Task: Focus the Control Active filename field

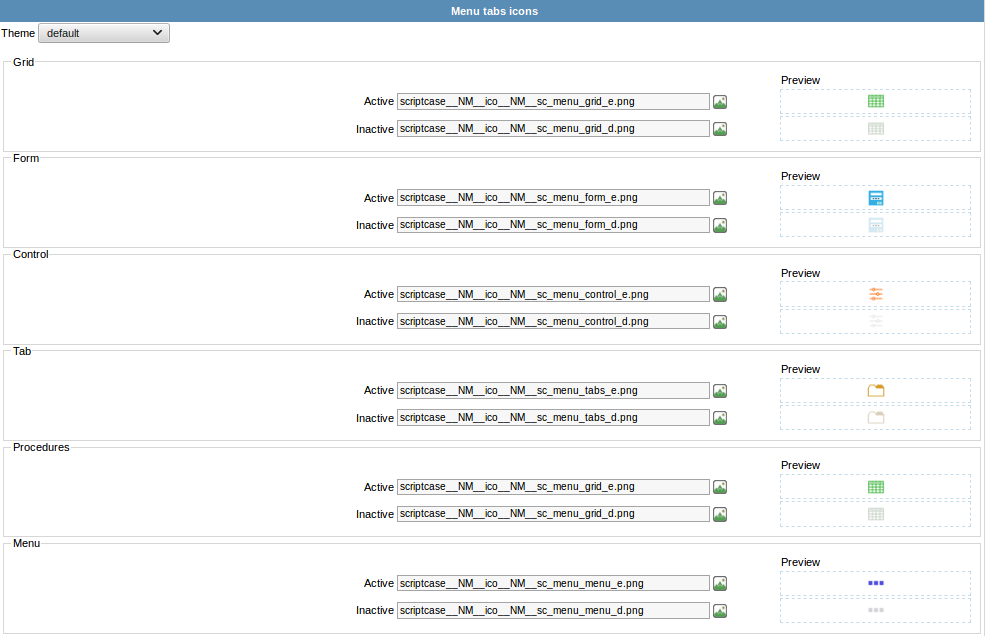Action: (x=553, y=294)
